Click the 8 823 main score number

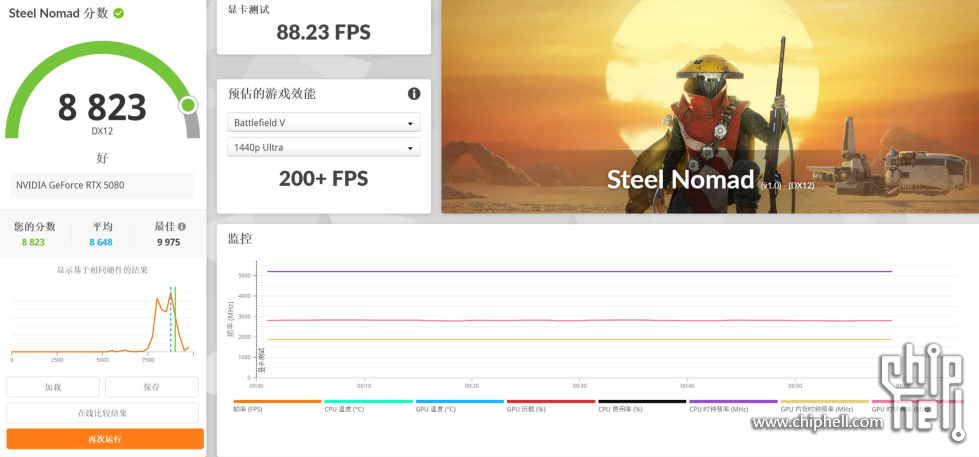[102, 107]
